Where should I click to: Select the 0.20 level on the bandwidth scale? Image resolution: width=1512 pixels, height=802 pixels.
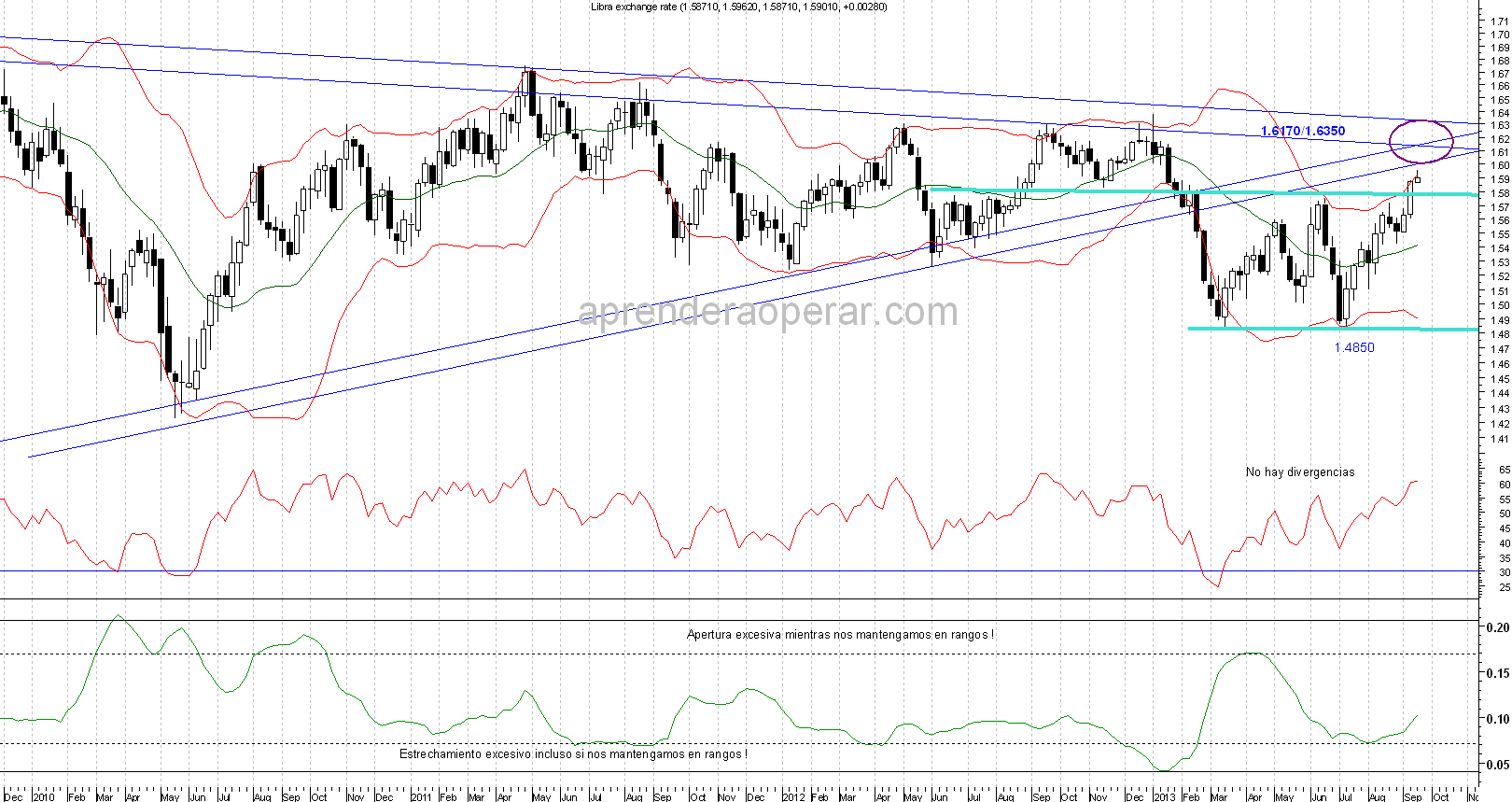[x=1497, y=627]
